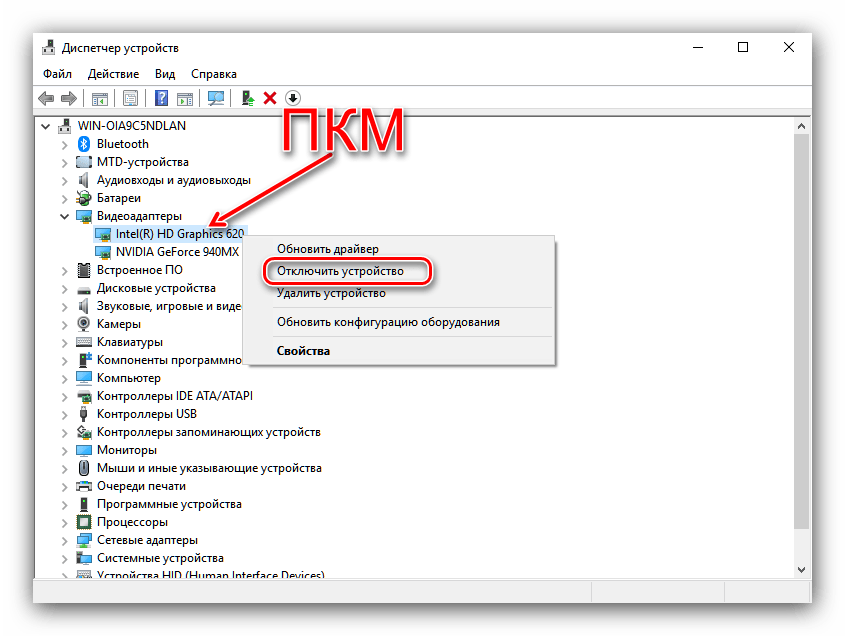The height and width of the screenshot is (636, 845).
Task: Open the Действие menu
Action: click(113, 74)
